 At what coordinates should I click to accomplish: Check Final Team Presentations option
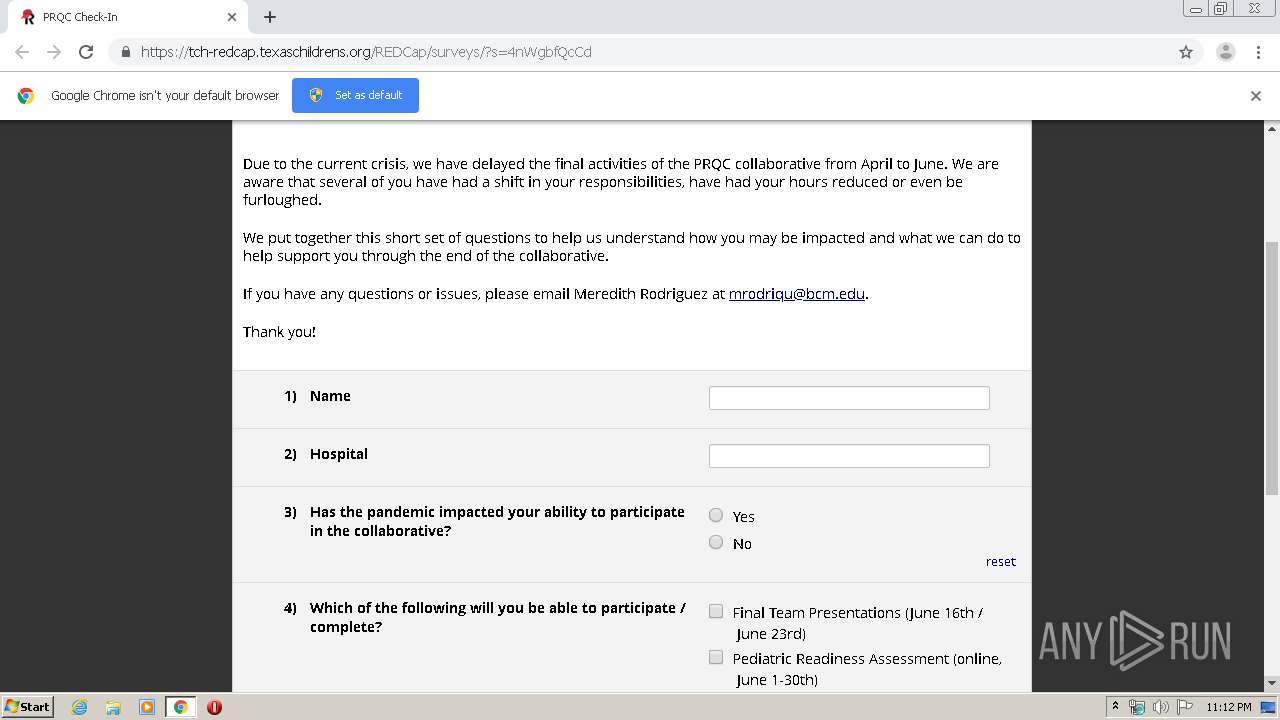(716, 611)
